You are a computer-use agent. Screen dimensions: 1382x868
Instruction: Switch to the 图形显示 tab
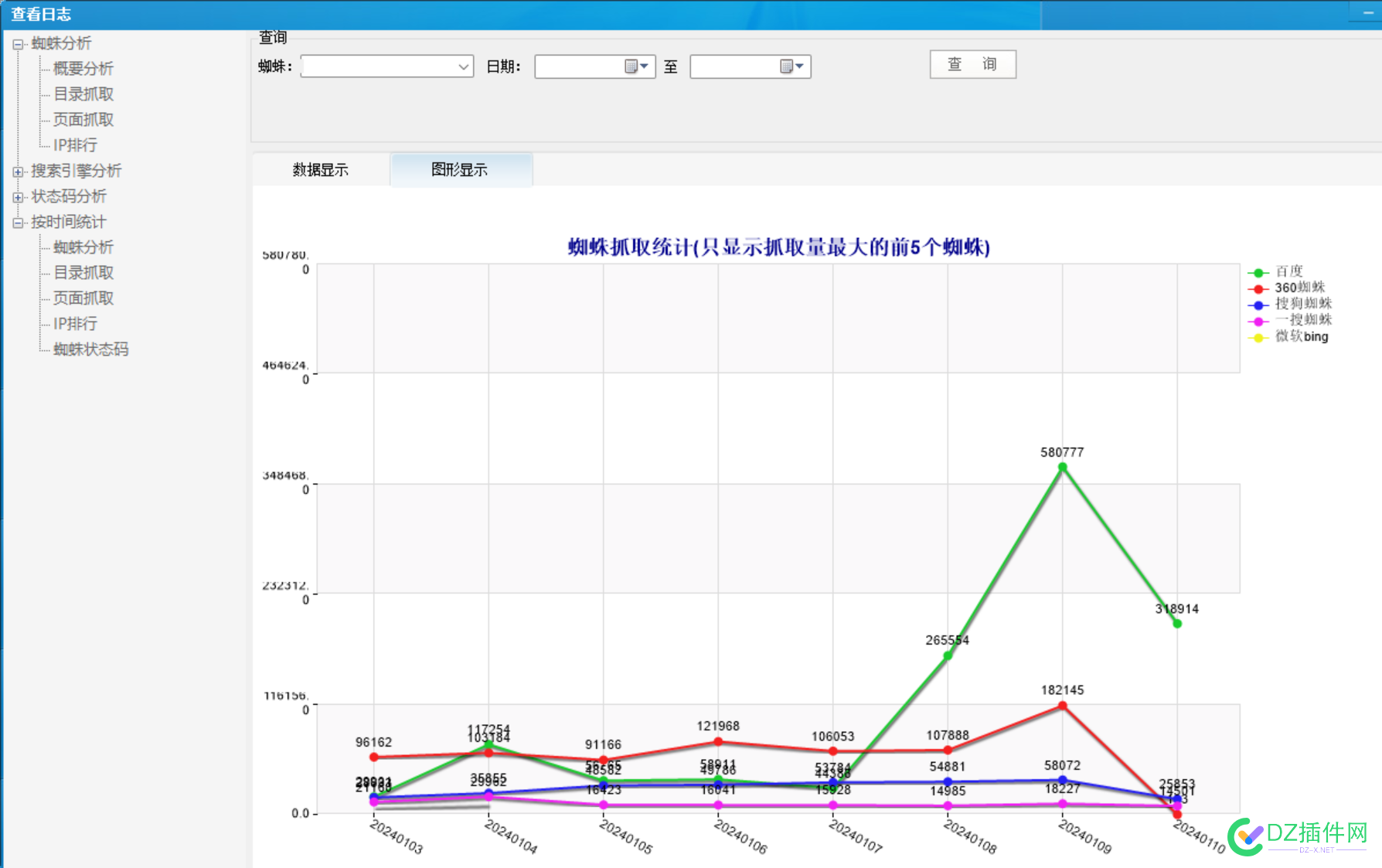[461, 170]
